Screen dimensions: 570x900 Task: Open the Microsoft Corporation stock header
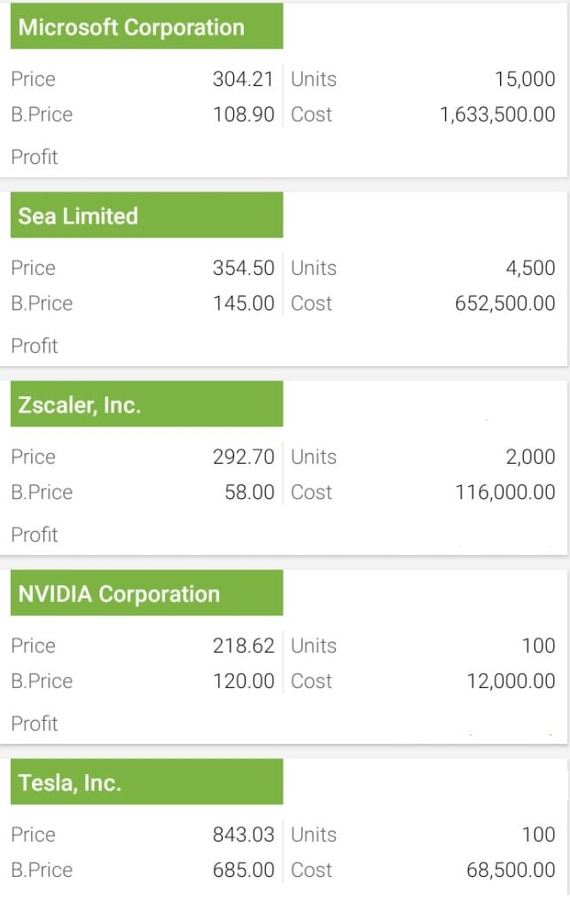[146, 26]
